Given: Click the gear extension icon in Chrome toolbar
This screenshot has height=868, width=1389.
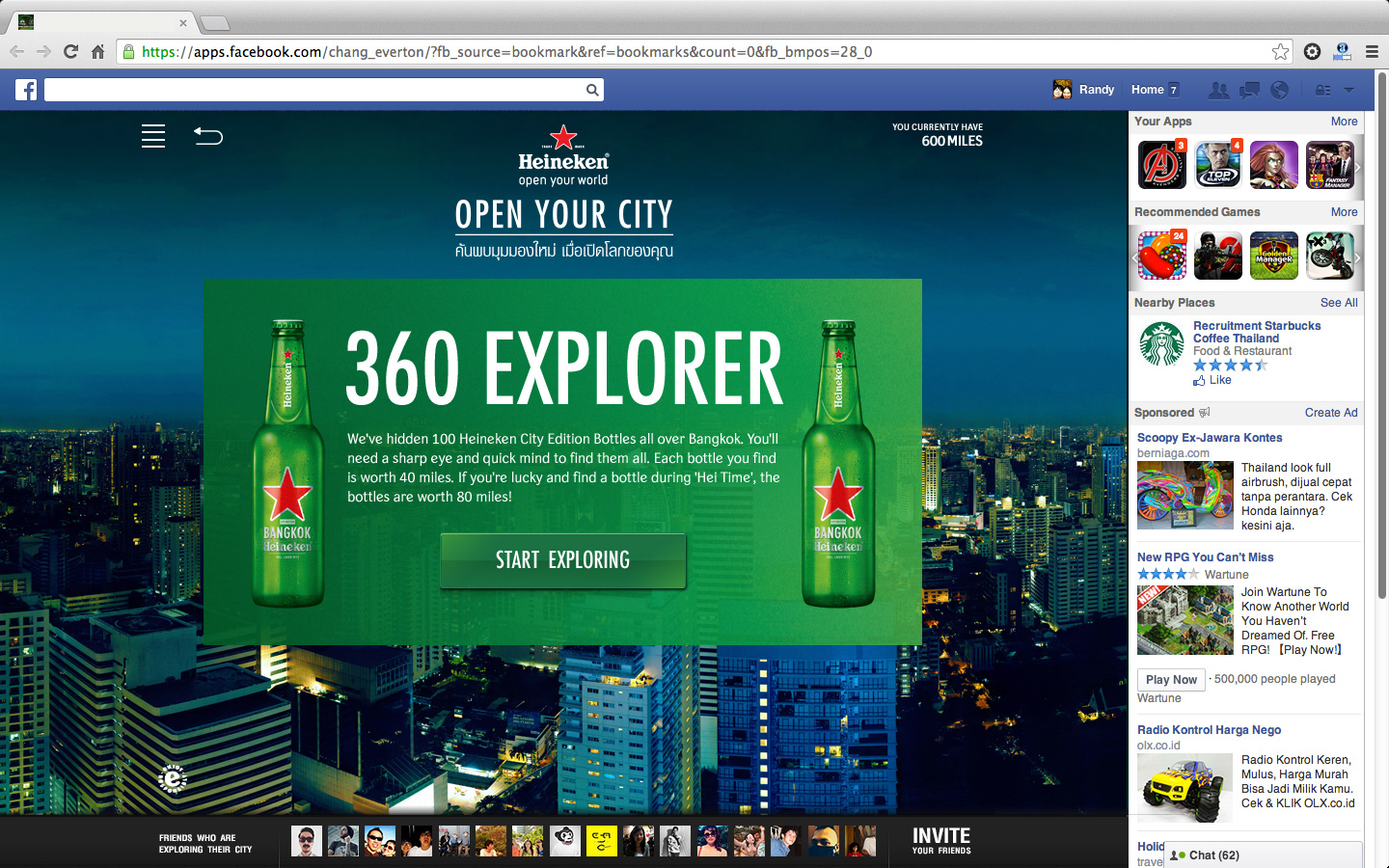Looking at the screenshot, I should click(x=1312, y=52).
